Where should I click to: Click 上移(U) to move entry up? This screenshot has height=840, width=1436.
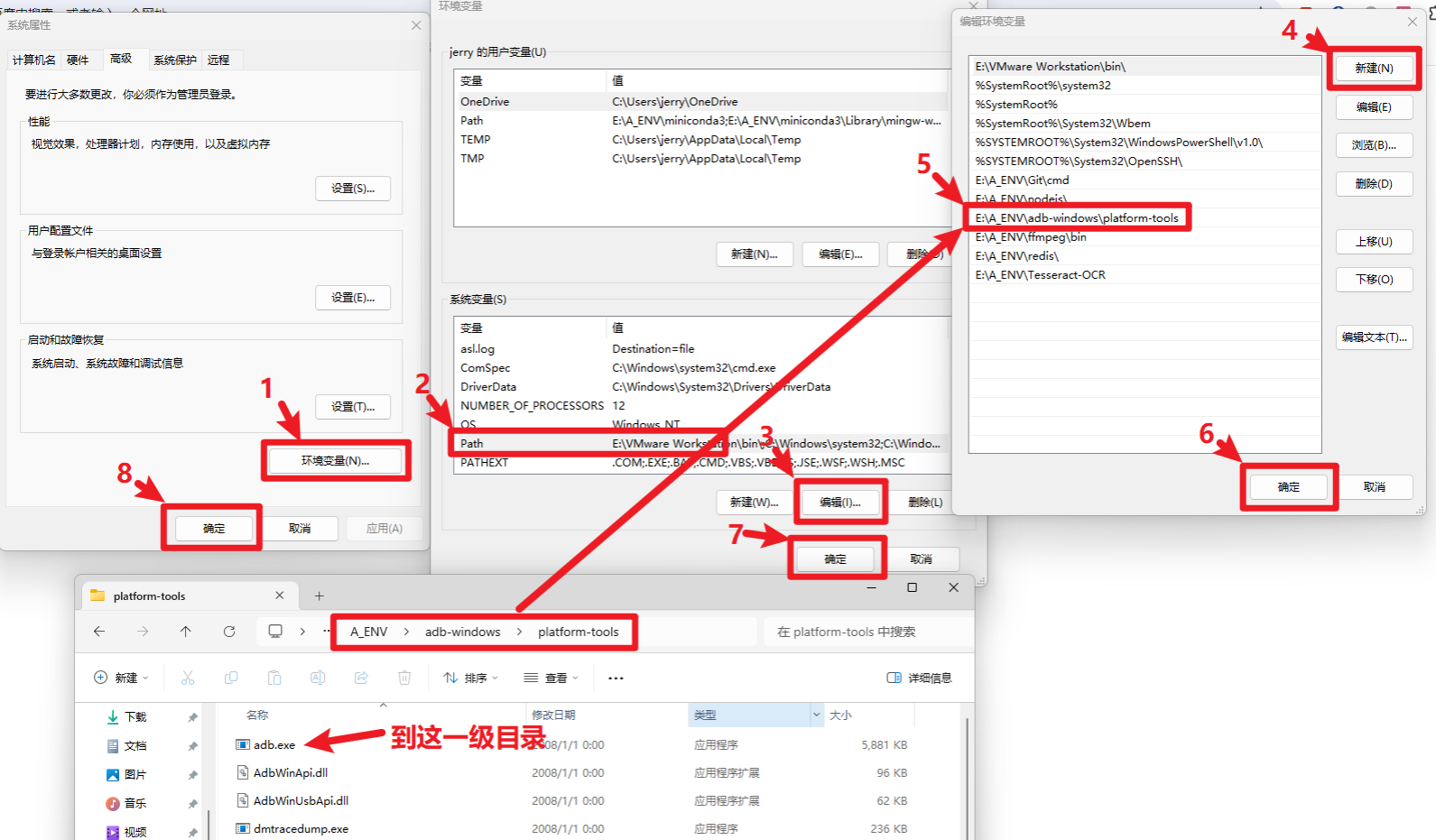(1374, 242)
